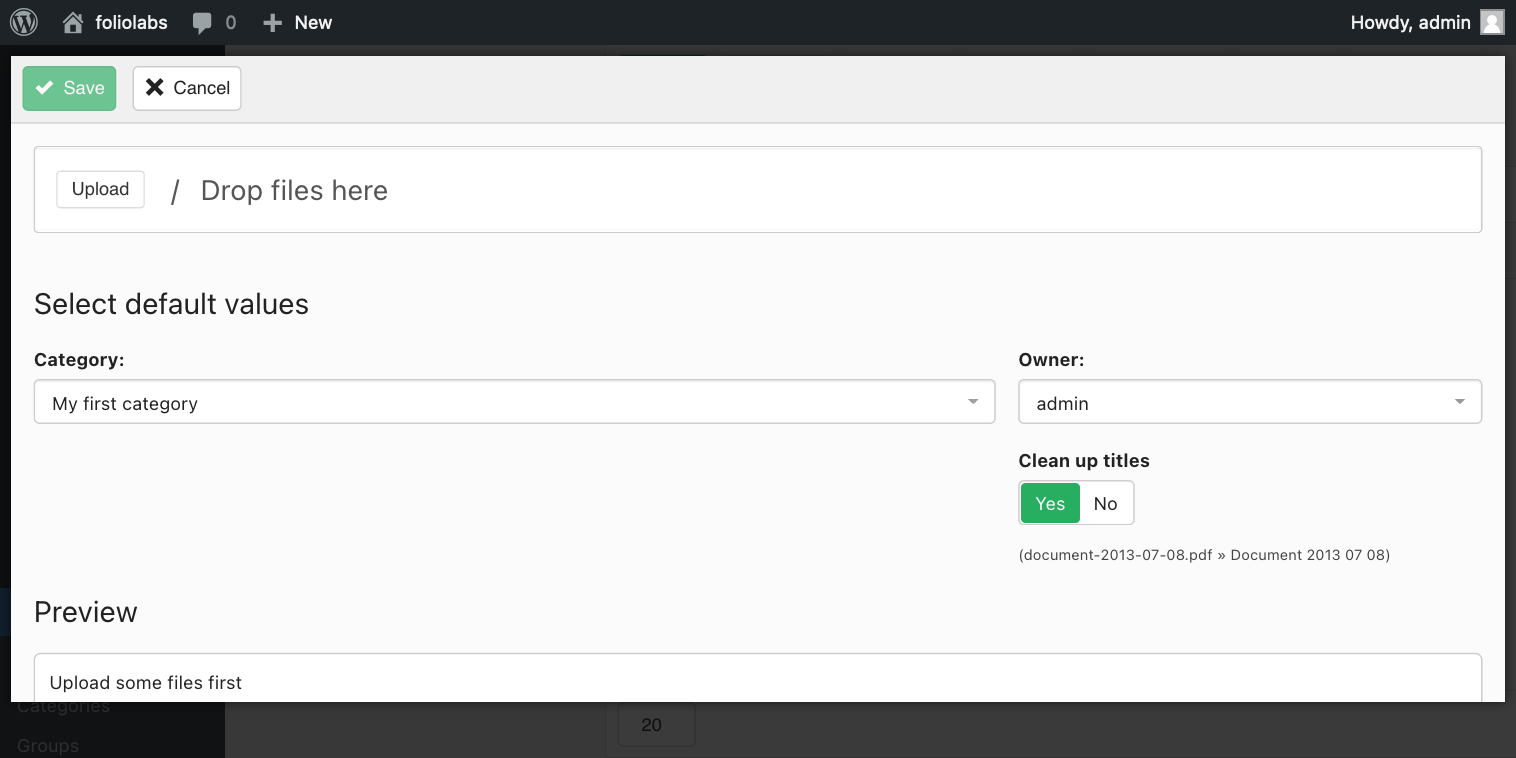The height and width of the screenshot is (758, 1516).
Task: Click the home icon beside foliolabs
Action: [73, 22]
